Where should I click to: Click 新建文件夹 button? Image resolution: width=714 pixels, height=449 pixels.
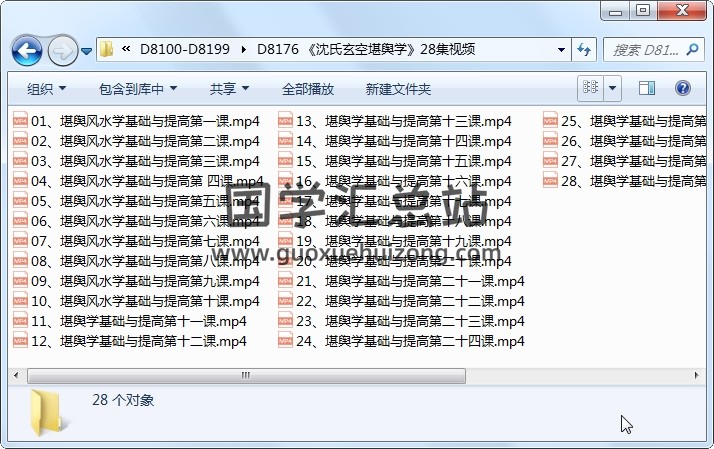(x=398, y=89)
